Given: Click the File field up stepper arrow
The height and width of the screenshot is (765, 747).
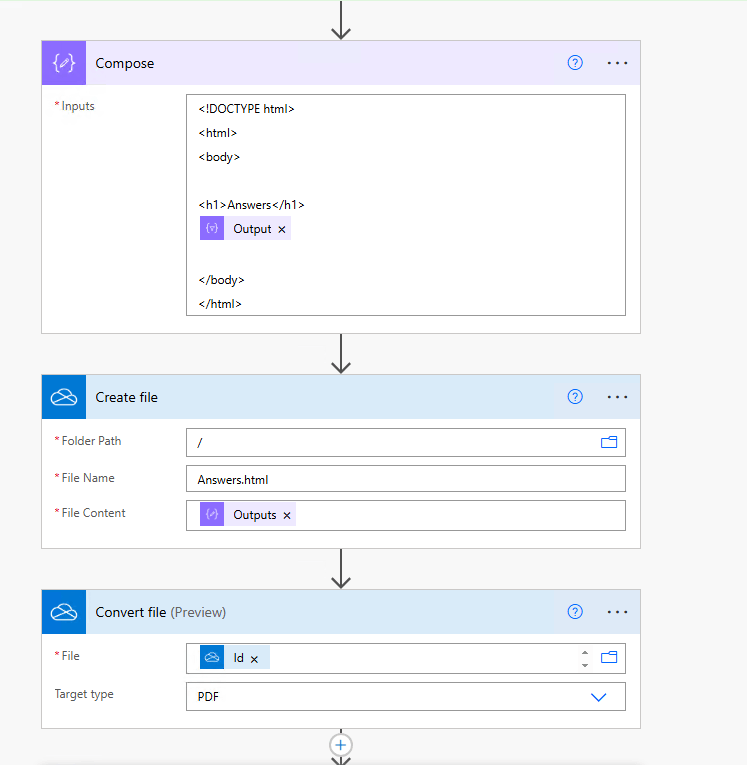Looking at the screenshot, I should point(585,653).
